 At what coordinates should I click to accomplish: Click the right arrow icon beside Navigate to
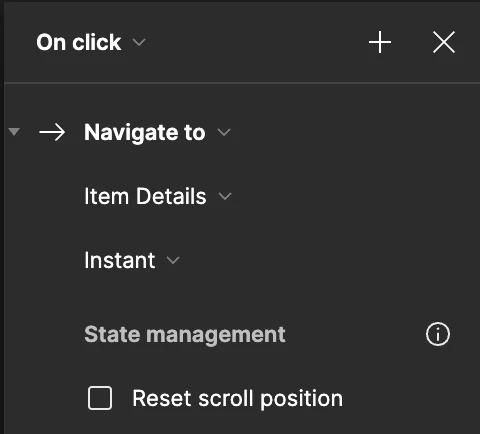point(52,132)
